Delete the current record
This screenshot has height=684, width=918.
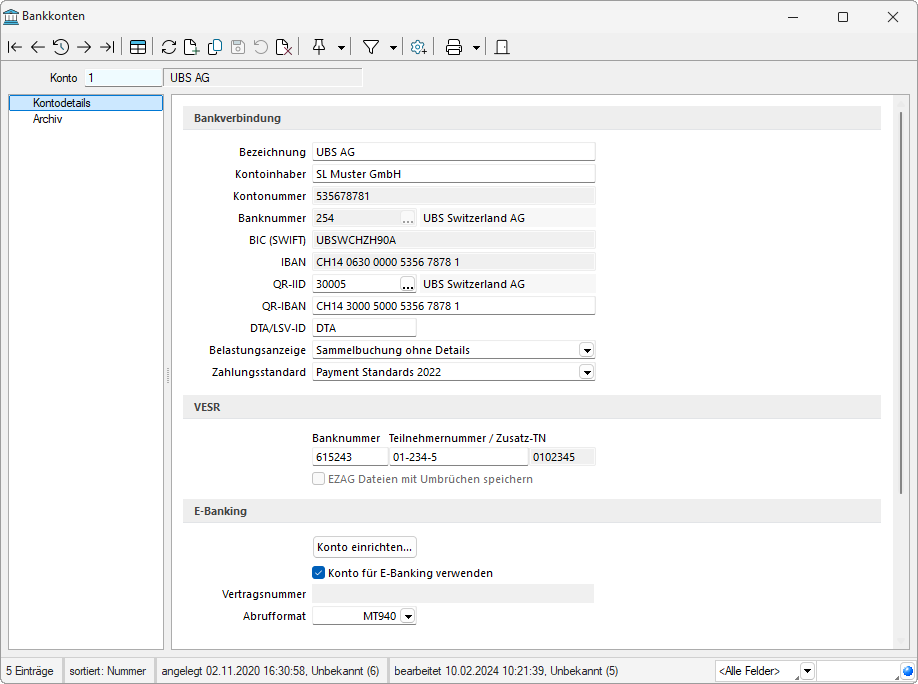(284, 47)
